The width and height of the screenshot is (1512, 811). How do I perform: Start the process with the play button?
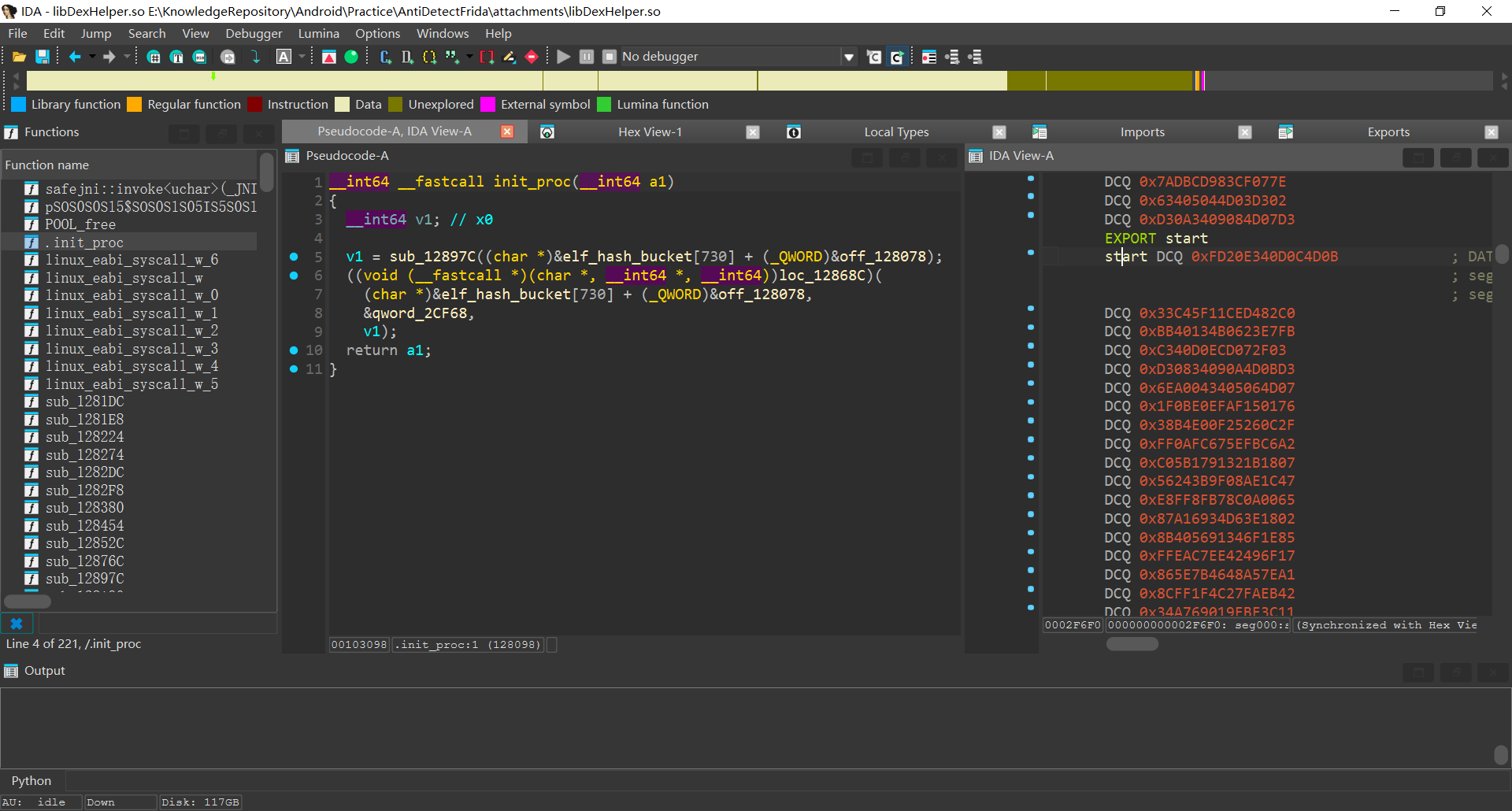tap(564, 57)
